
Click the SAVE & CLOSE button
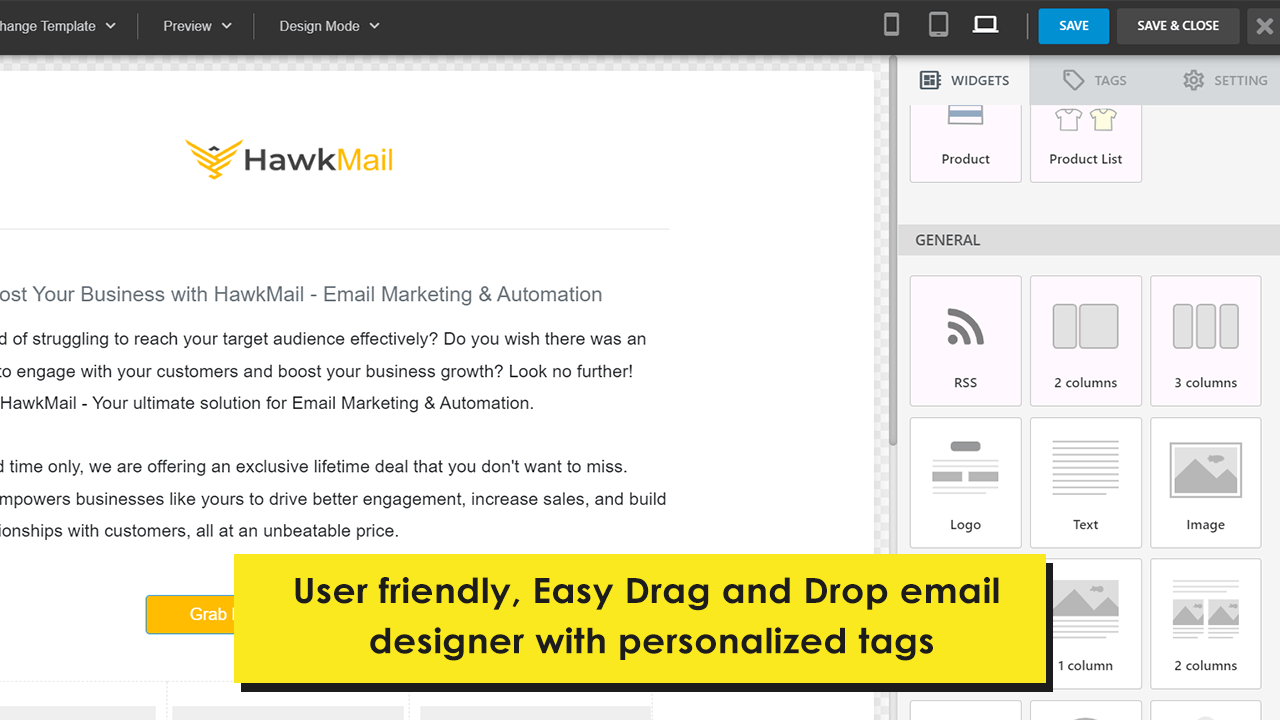1178,26
